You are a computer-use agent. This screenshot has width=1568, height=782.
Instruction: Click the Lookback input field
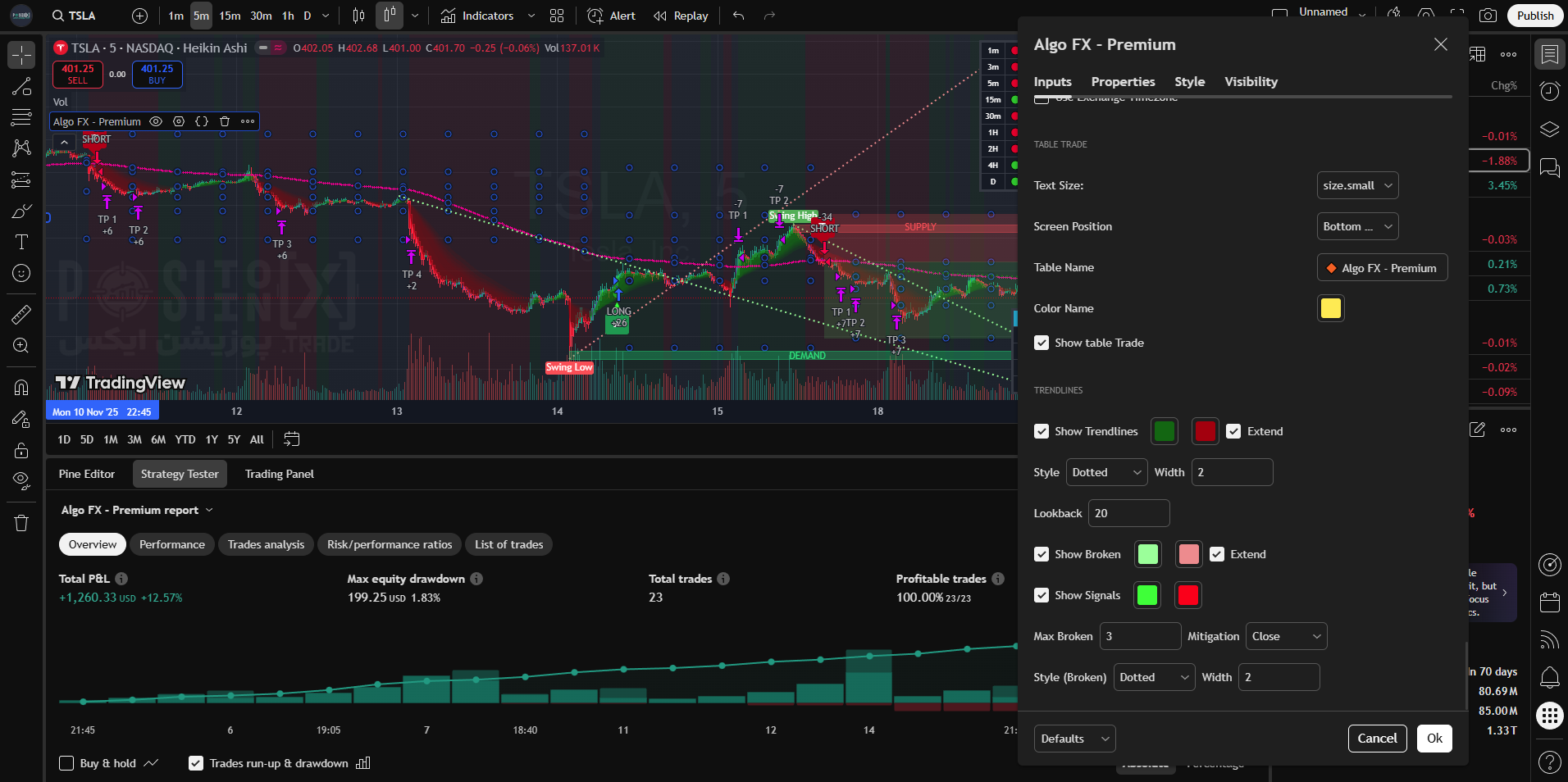click(1128, 513)
